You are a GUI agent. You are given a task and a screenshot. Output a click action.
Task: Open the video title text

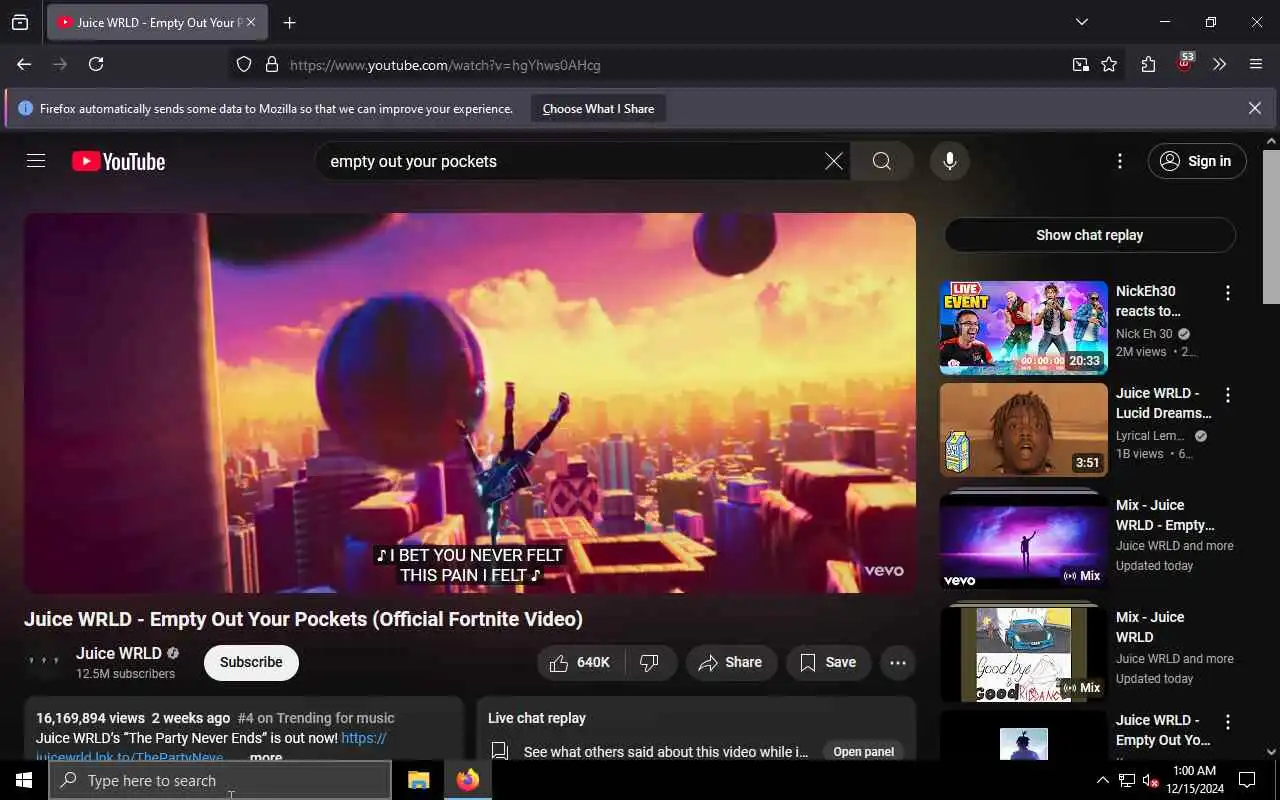coord(304,619)
